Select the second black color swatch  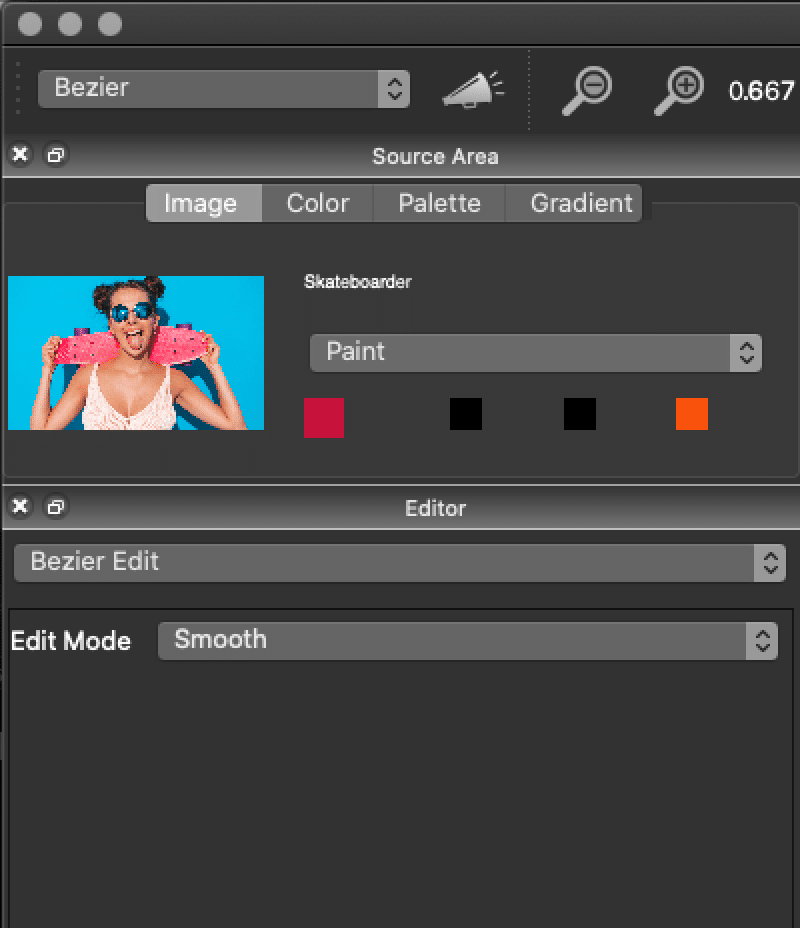pos(580,414)
